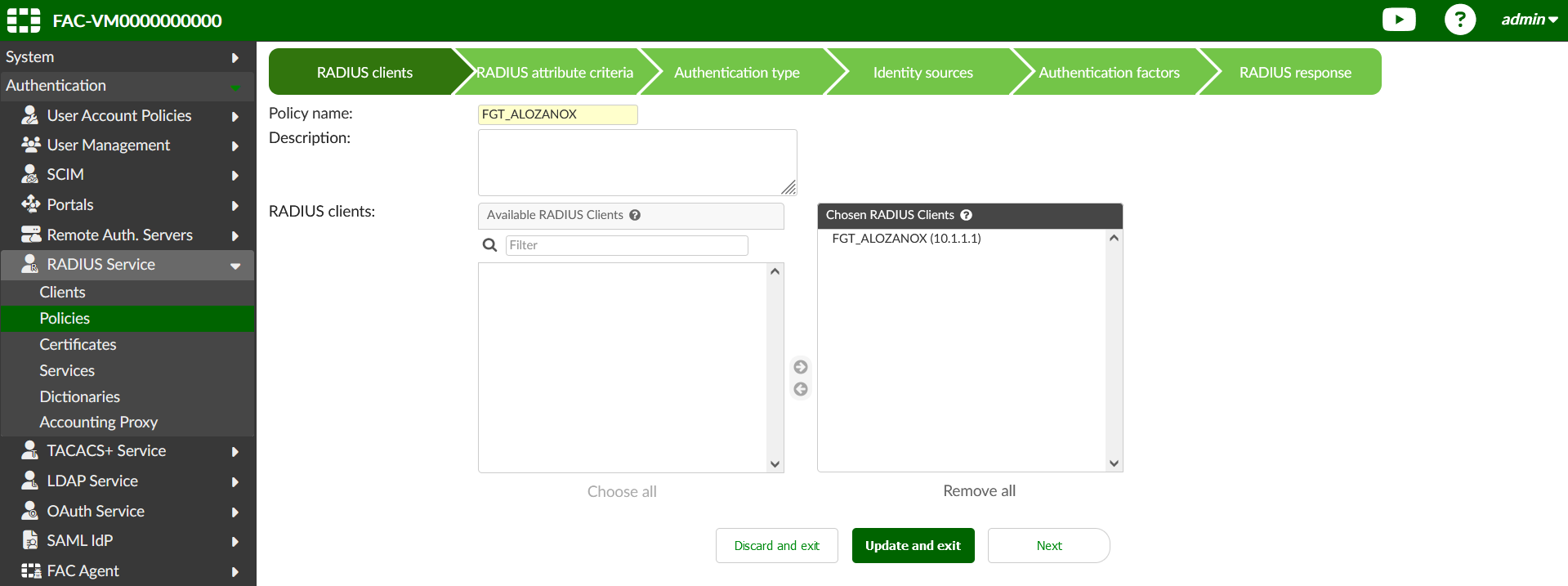Click the filter search magnifier icon

pos(489,245)
